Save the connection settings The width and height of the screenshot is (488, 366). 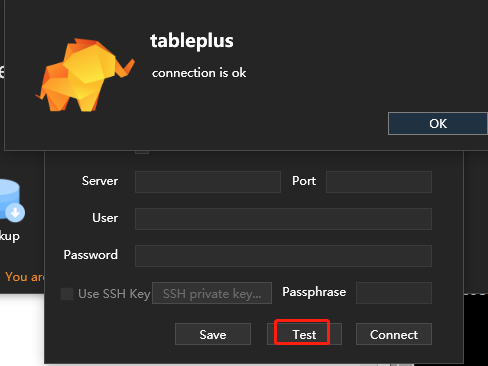(x=213, y=334)
